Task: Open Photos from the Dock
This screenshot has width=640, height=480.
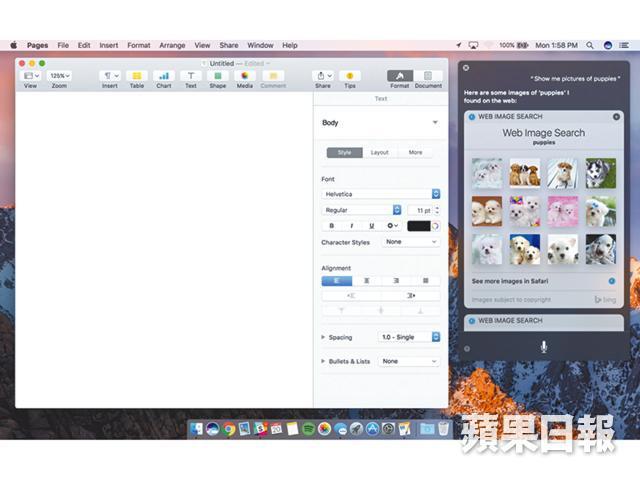Action: (324, 429)
